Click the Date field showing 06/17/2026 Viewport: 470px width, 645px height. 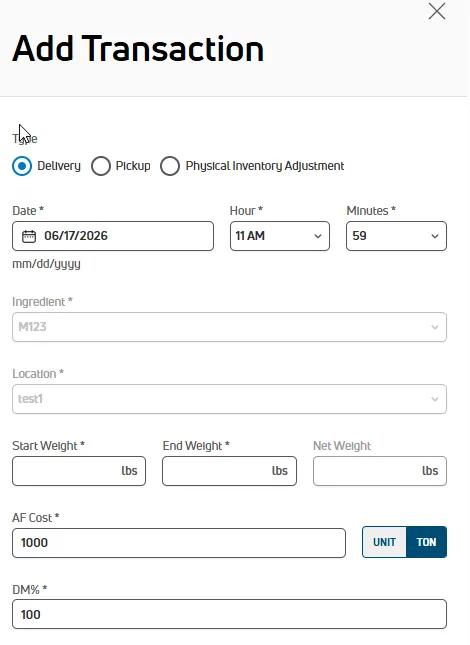point(113,236)
